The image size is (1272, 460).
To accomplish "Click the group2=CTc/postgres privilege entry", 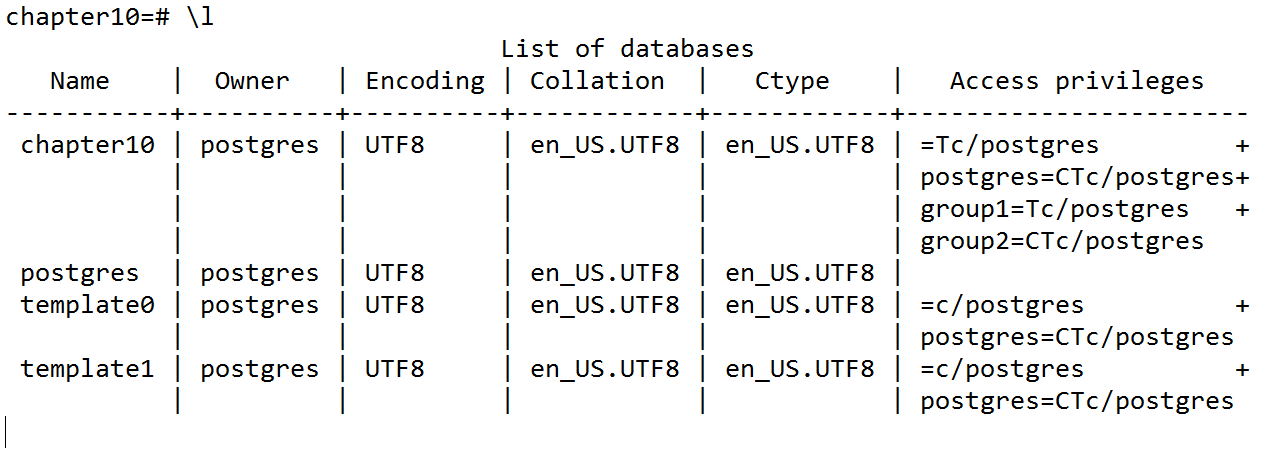I will click(x=1062, y=241).
